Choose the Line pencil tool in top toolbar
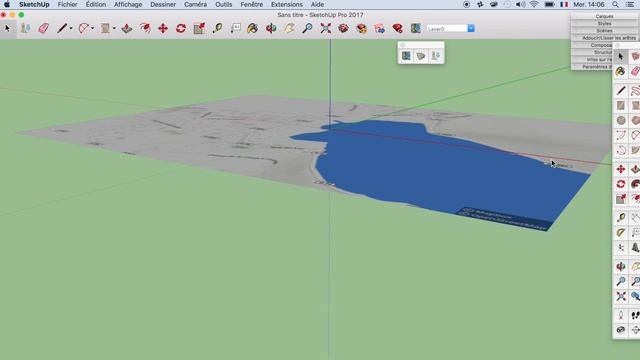The height and width of the screenshot is (360, 640). (62, 28)
